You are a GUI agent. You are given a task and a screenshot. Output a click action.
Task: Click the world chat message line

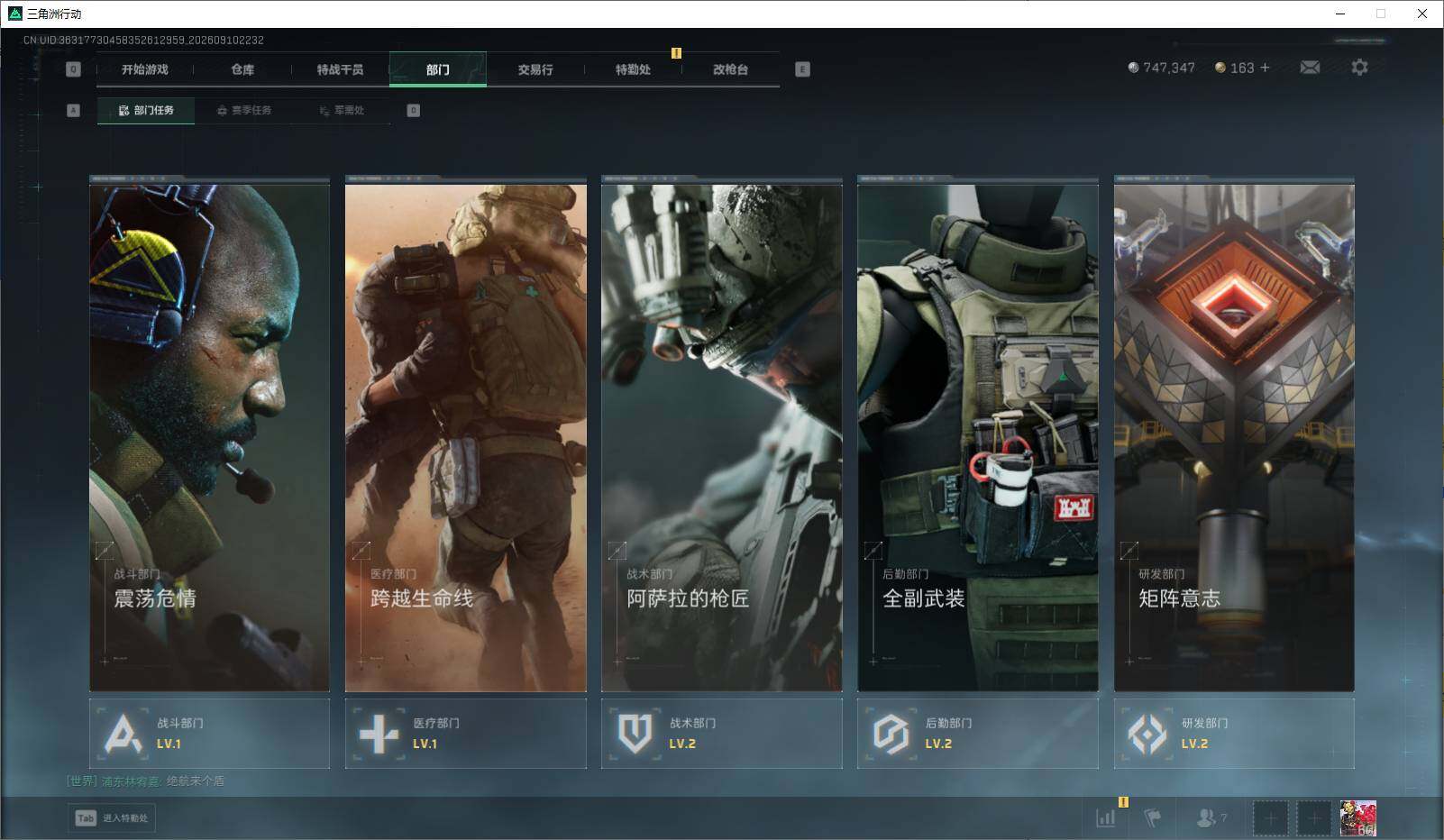coord(145,781)
